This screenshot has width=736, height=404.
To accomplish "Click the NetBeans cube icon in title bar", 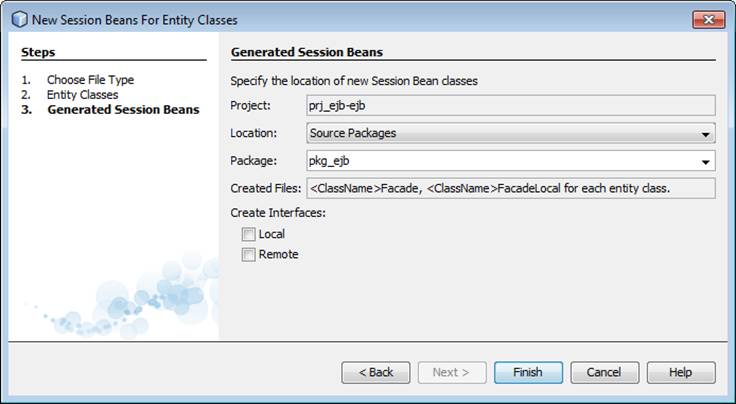I will pos(18,19).
